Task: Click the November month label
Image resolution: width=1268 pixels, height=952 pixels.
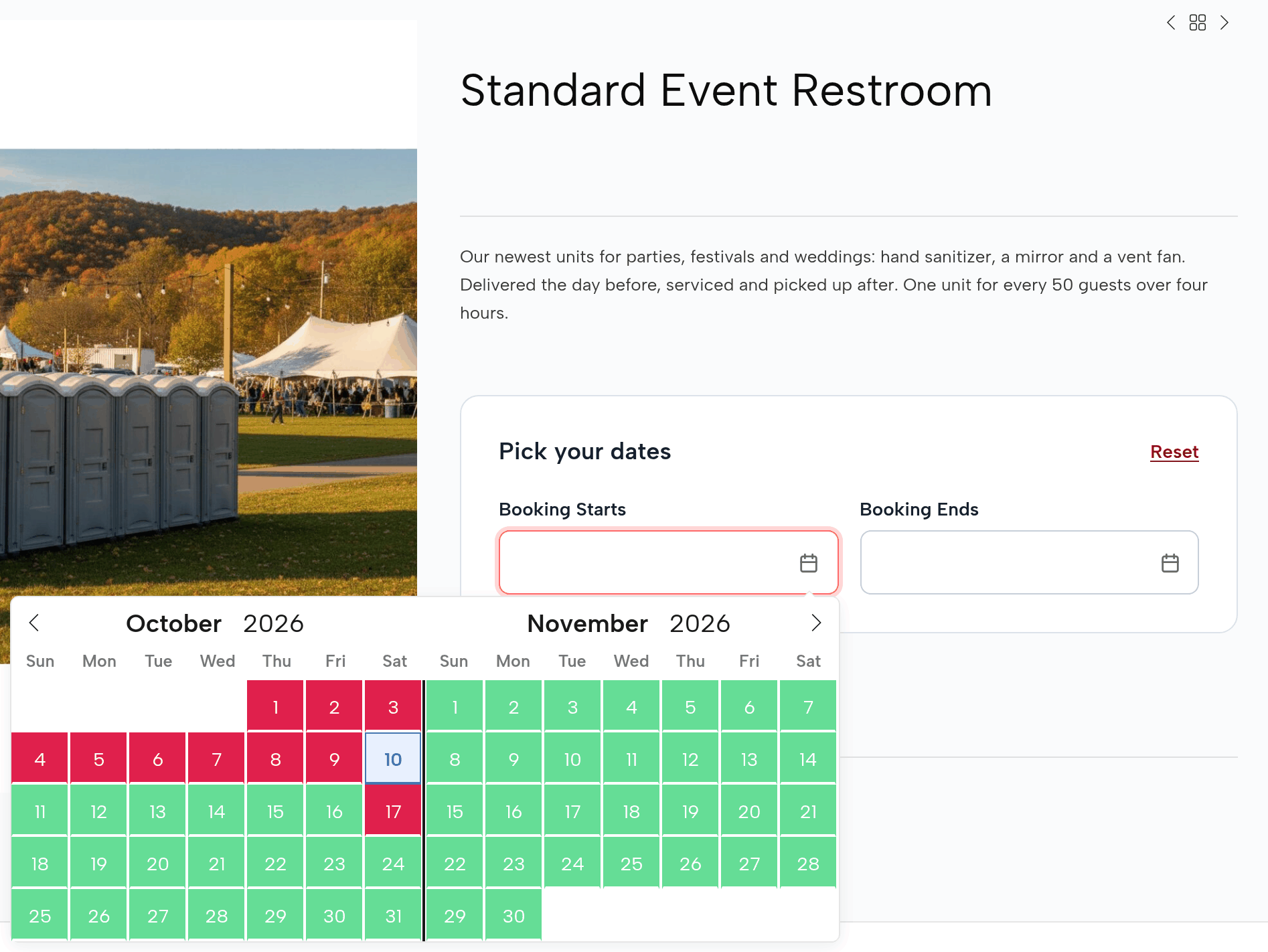Action: coord(587,623)
